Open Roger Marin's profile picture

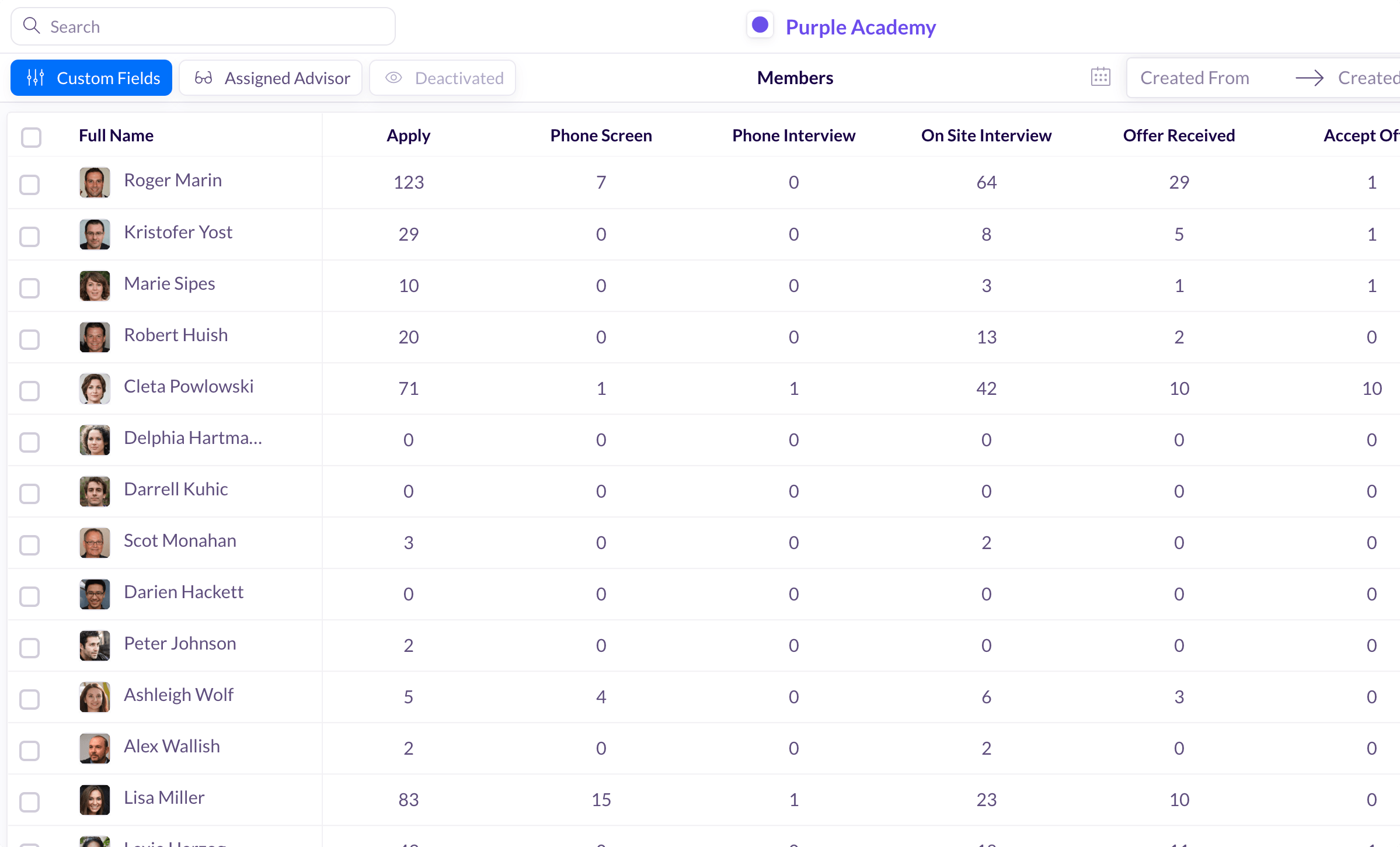[95, 182]
